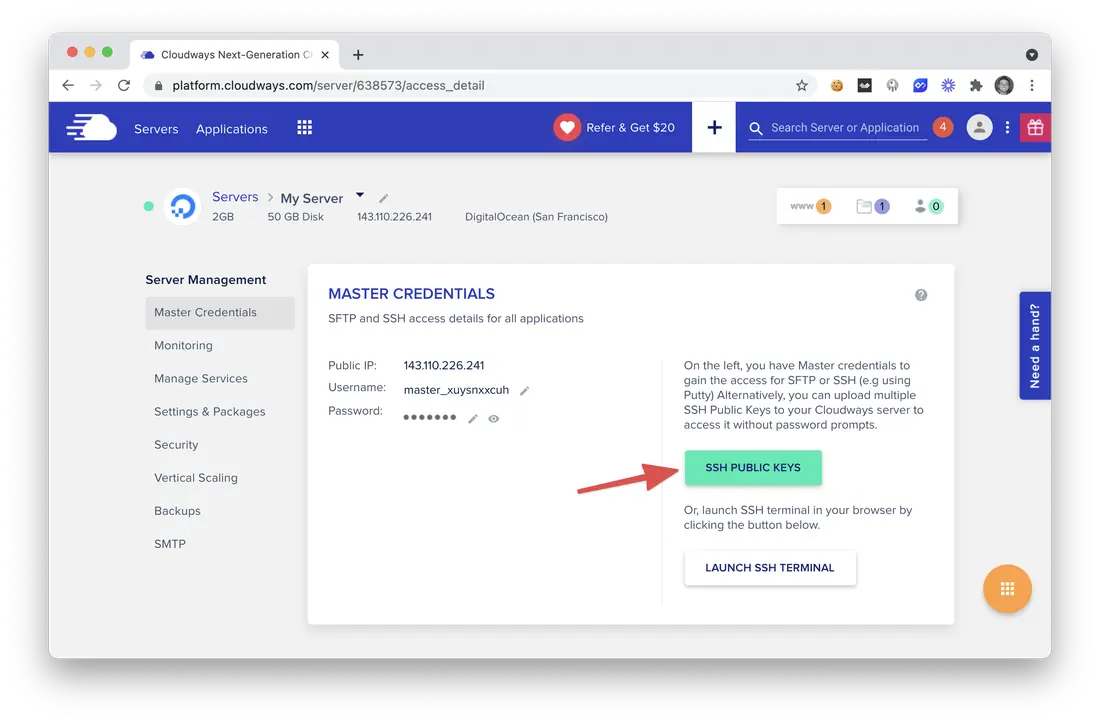Reveal password with the eye icon

494,419
